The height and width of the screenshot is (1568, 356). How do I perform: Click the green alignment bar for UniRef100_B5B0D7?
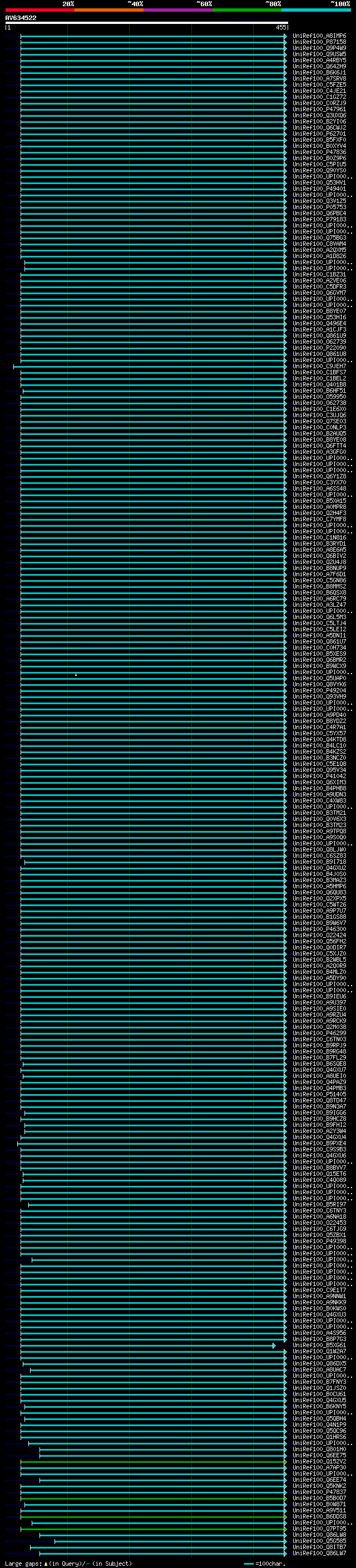click(154, 1498)
